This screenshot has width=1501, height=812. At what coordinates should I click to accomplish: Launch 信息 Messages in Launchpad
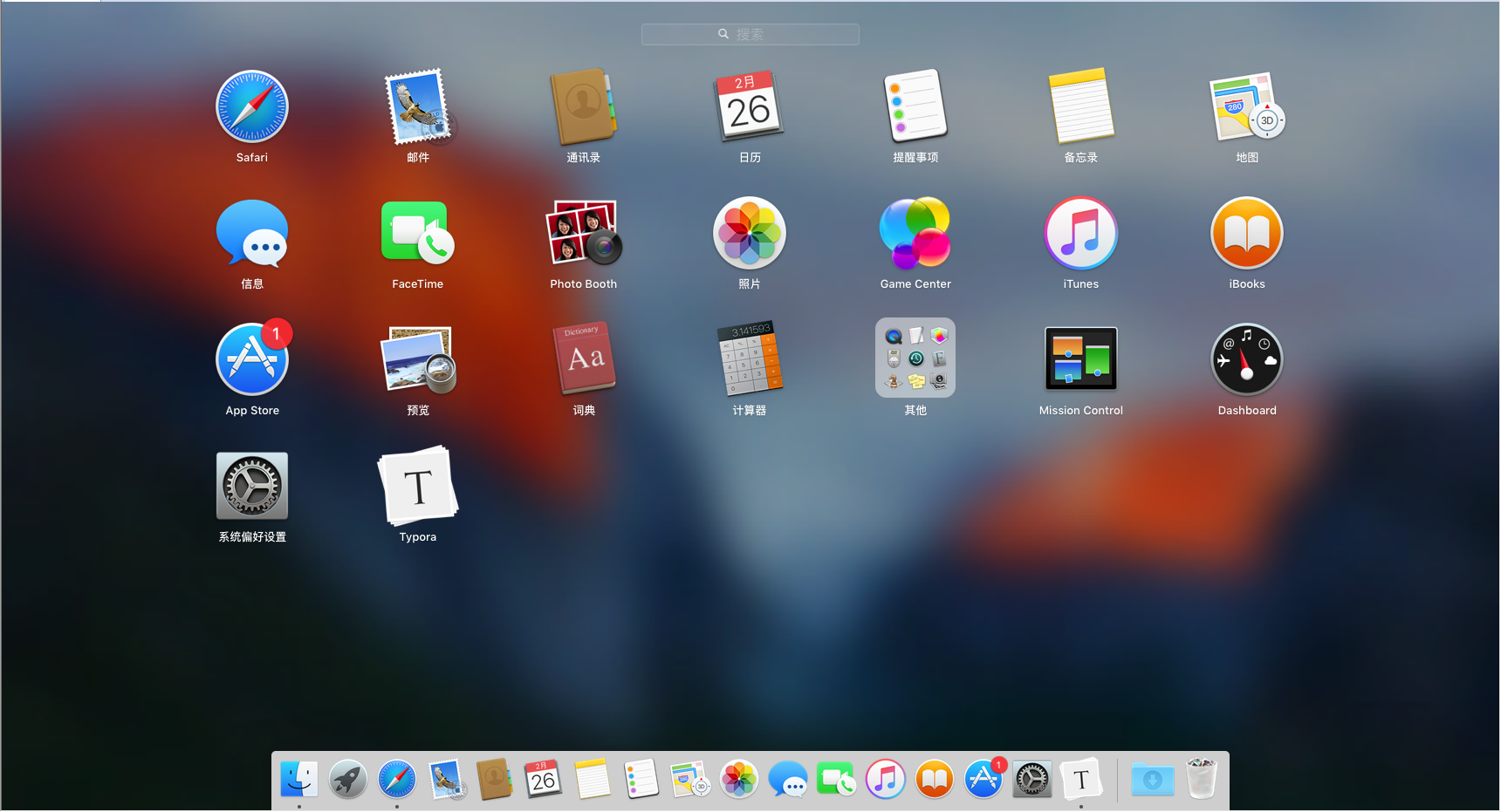pos(252,233)
